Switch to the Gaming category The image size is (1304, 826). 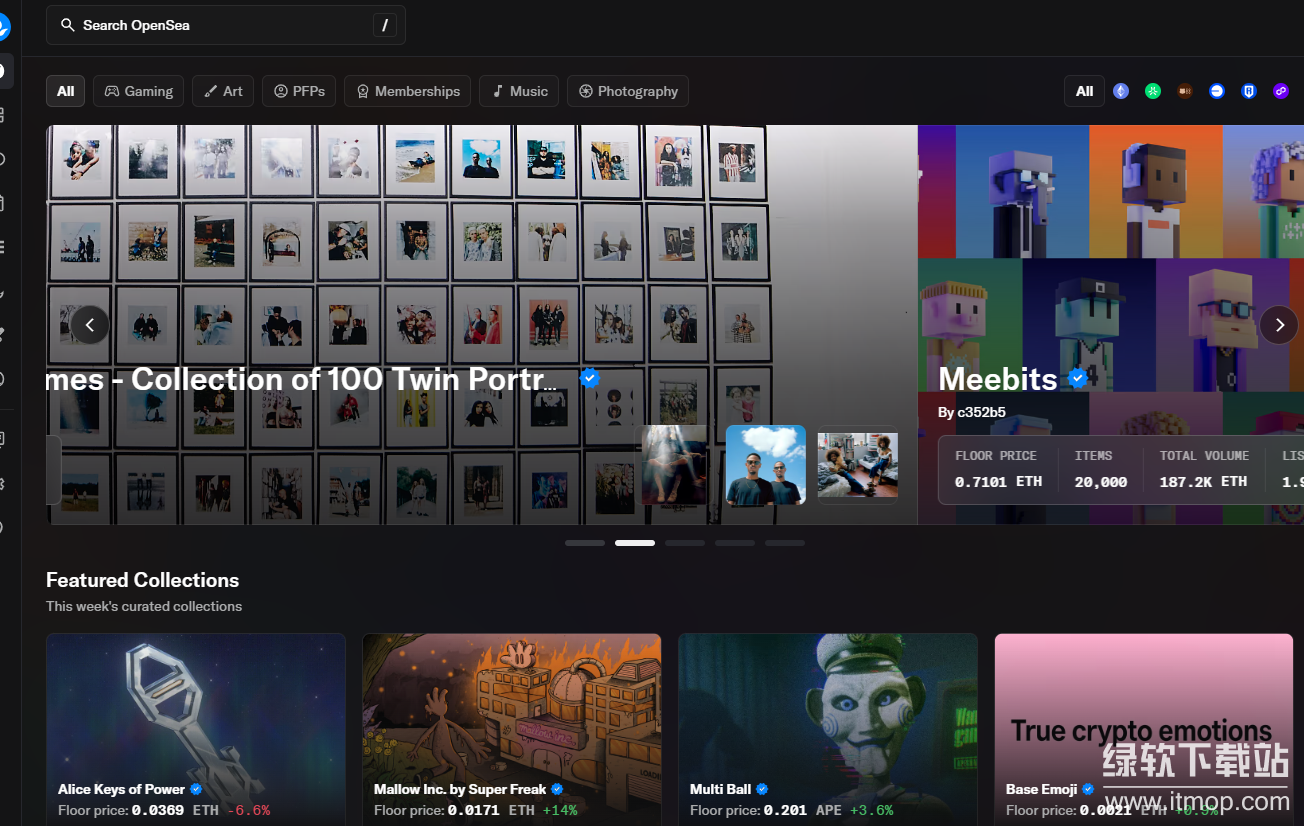[139, 91]
